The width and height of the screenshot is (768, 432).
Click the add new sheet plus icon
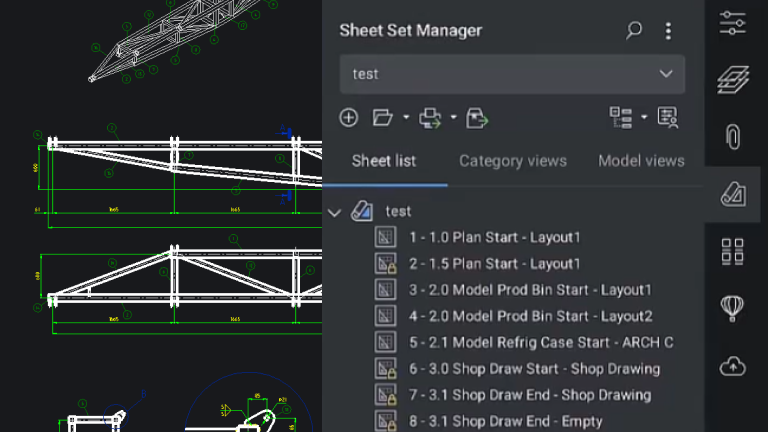point(349,118)
